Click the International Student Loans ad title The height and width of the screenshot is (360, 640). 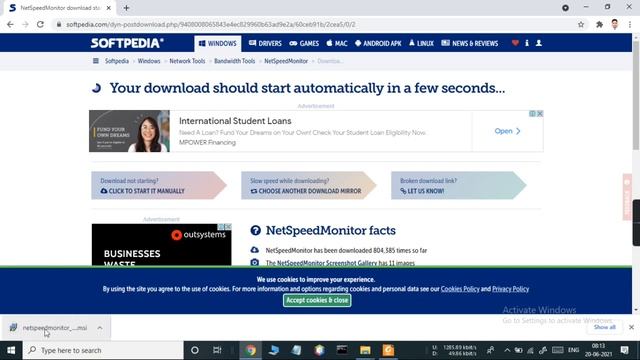click(x=235, y=121)
